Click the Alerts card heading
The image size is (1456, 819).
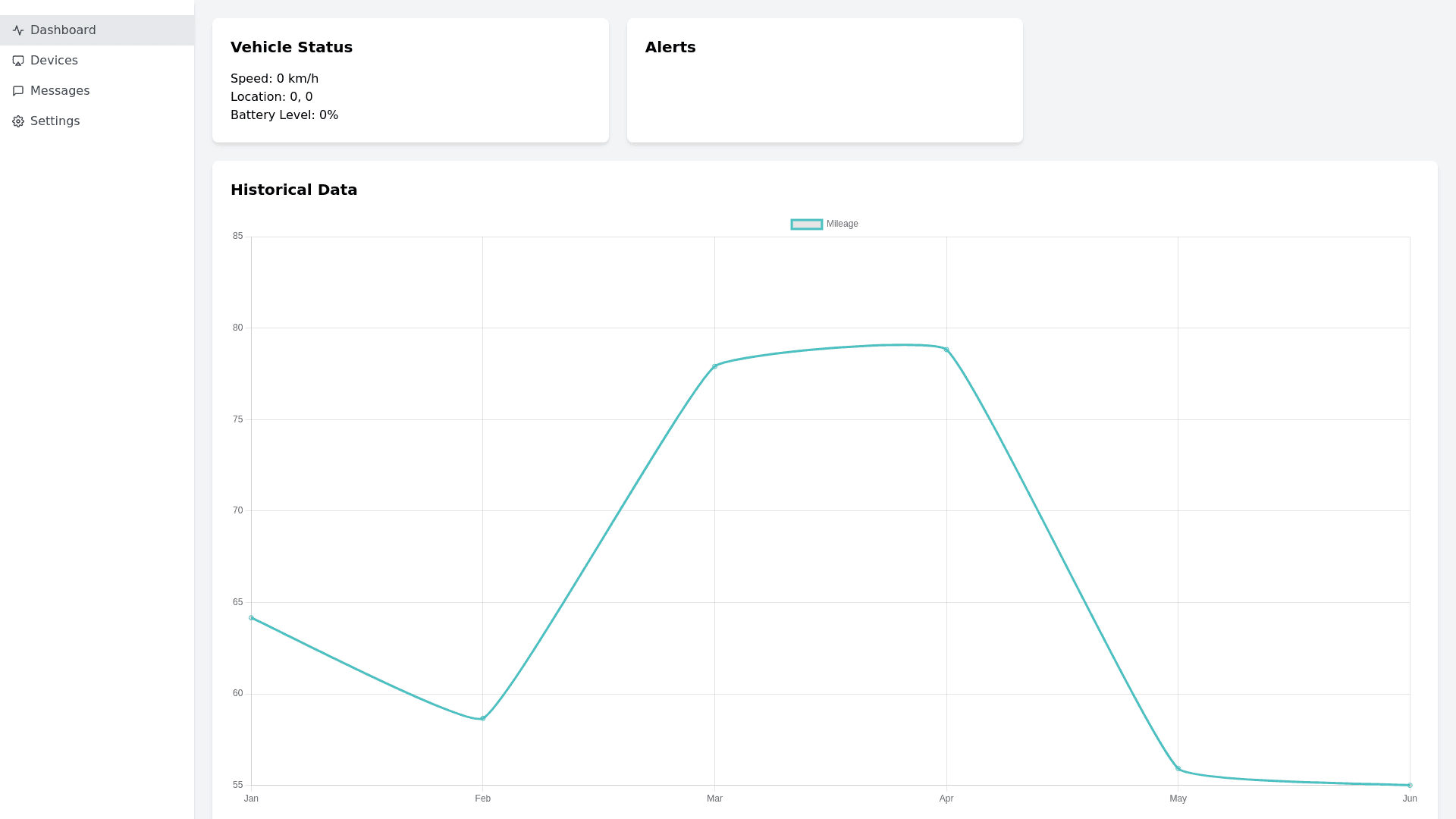click(x=670, y=47)
